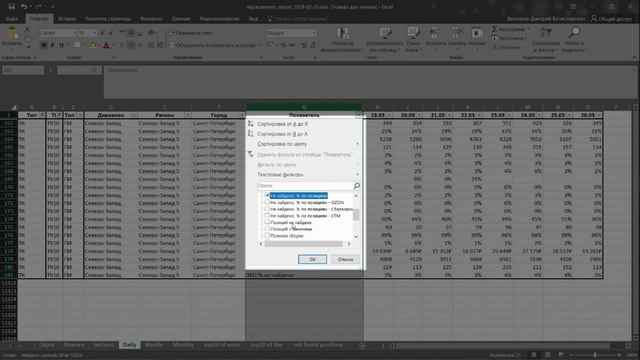Open Cell Styles gallery
The width and height of the screenshot is (640, 360).
pos(413,40)
